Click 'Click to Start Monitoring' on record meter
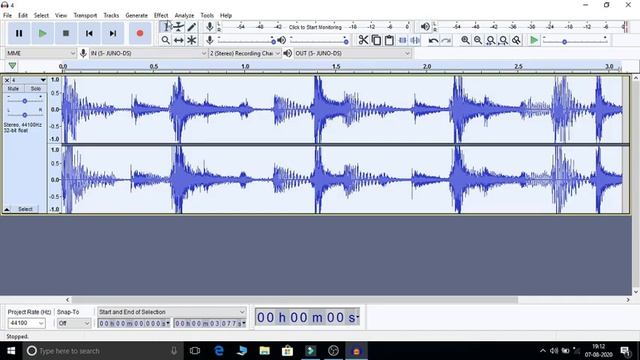Image resolution: width=640 pixels, height=360 pixels. (315, 27)
